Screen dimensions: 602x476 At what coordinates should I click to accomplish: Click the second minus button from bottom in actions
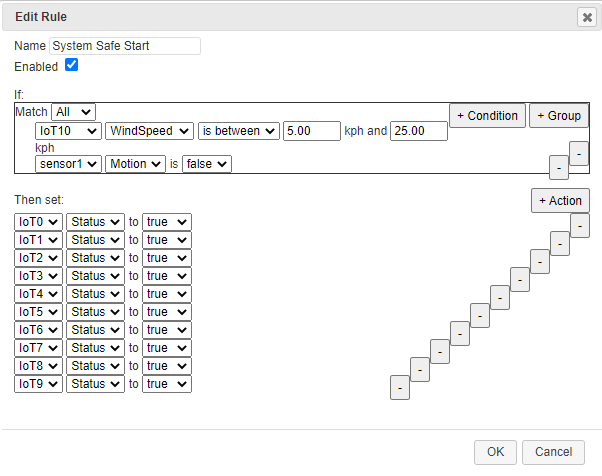pyautogui.click(x=419, y=369)
